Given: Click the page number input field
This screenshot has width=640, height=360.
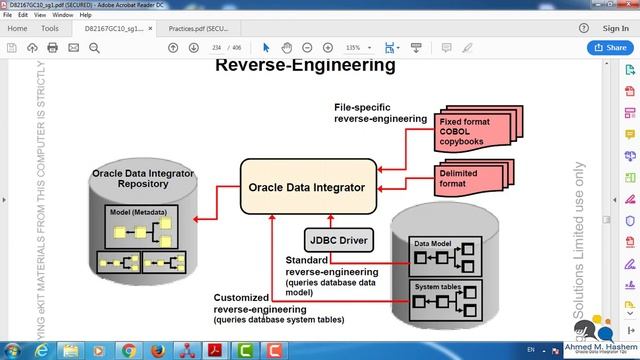Looking at the screenshot, I should (x=217, y=48).
